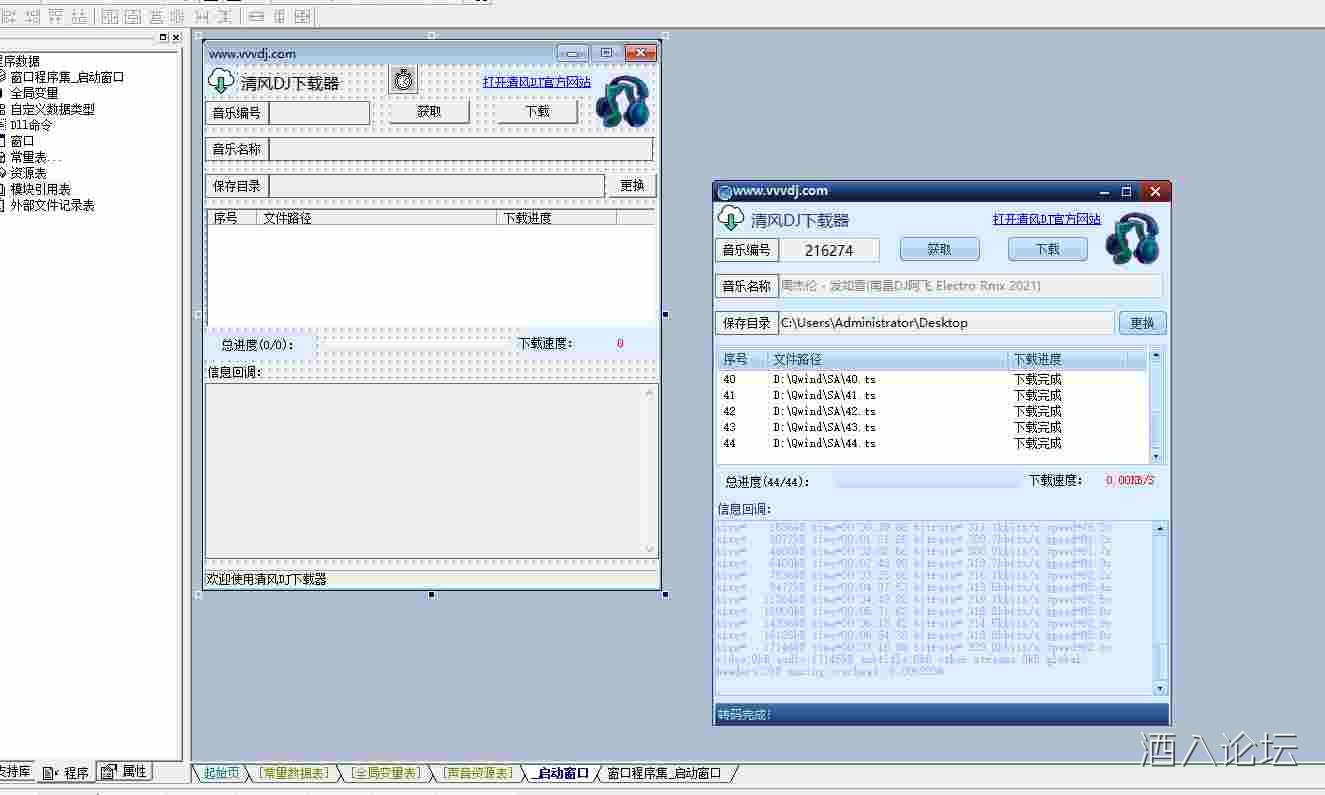Open the Dll命令 tree item

[x=31, y=125]
